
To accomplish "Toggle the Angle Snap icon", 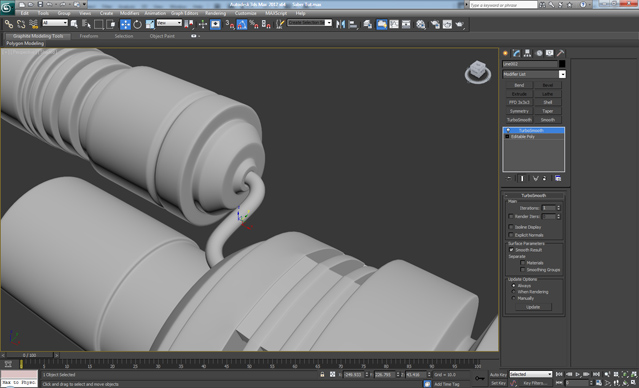I will coord(242,24).
